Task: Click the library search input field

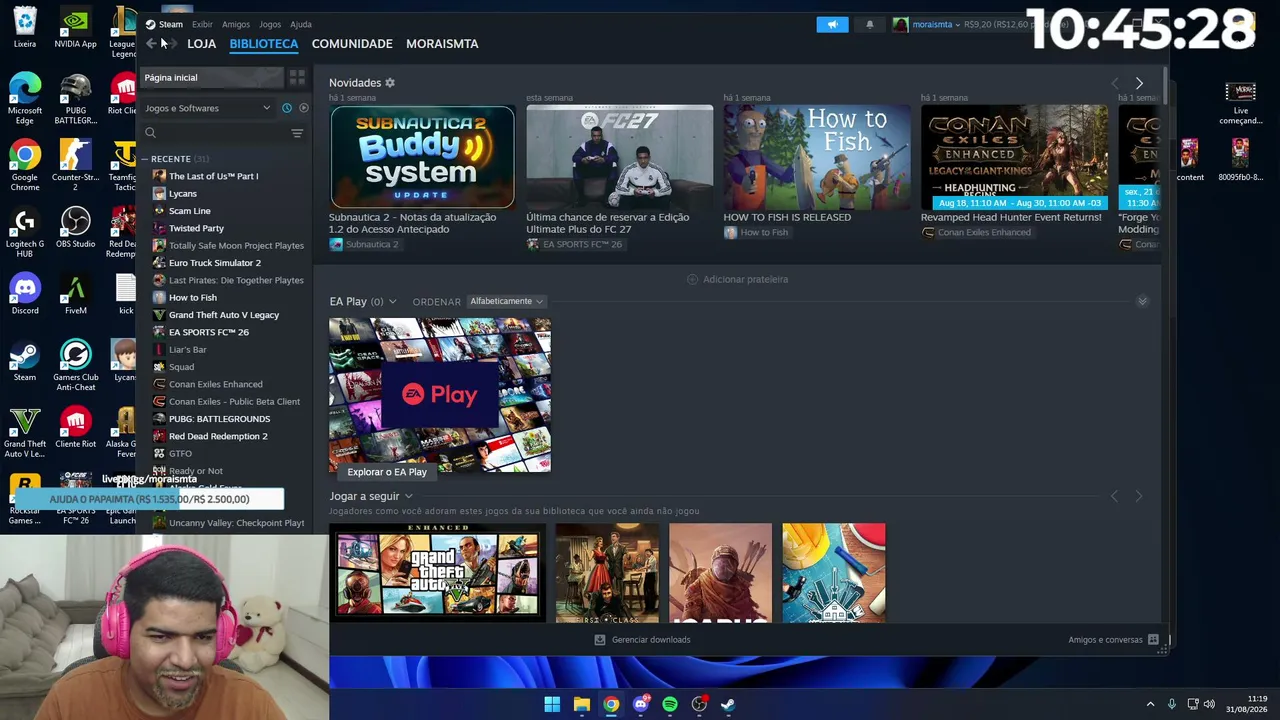Action: click(222, 133)
